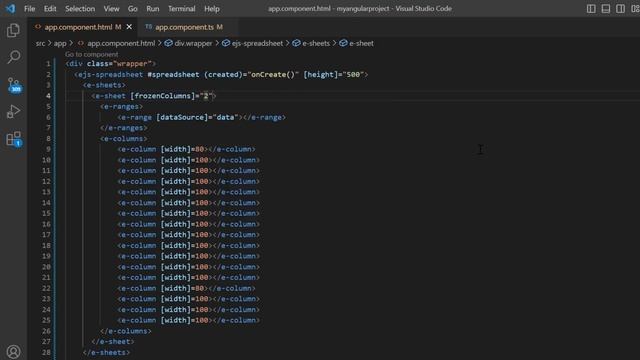
Task: Click 'onCreate()' handler on line 2
Action: (273, 75)
